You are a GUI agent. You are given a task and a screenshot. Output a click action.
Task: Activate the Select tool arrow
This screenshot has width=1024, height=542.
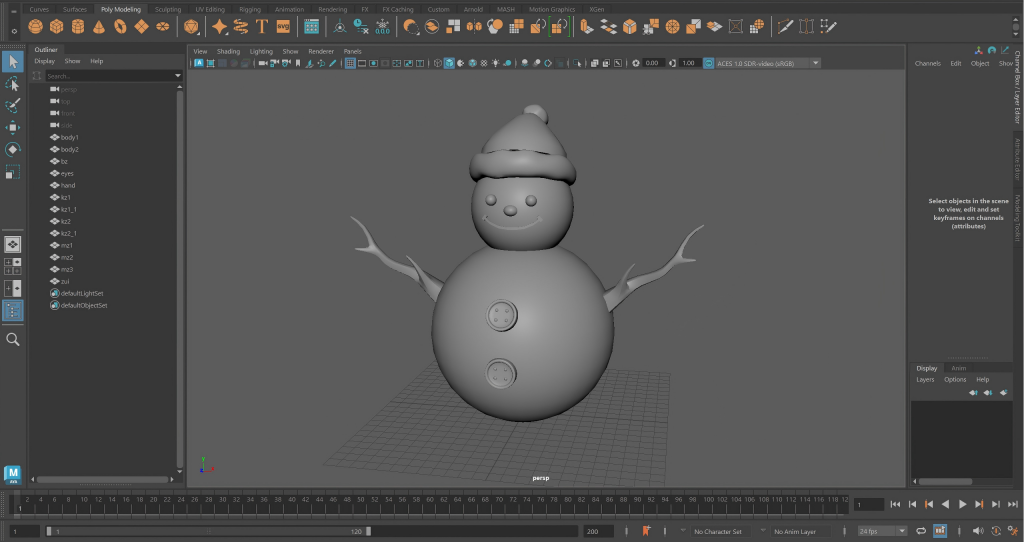13,62
